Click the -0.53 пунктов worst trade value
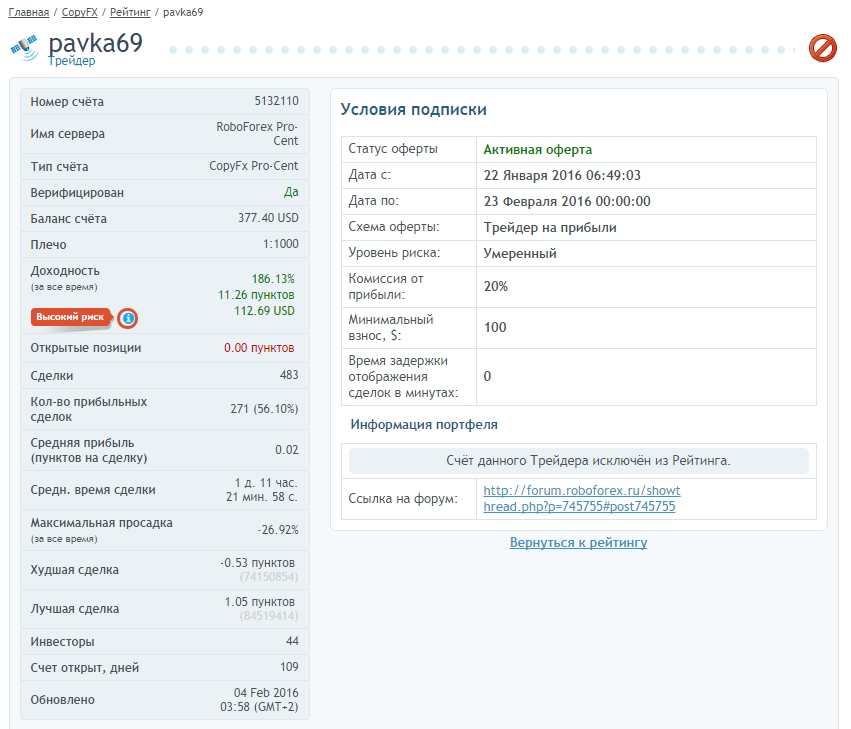The width and height of the screenshot is (851, 729). (x=257, y=563)
